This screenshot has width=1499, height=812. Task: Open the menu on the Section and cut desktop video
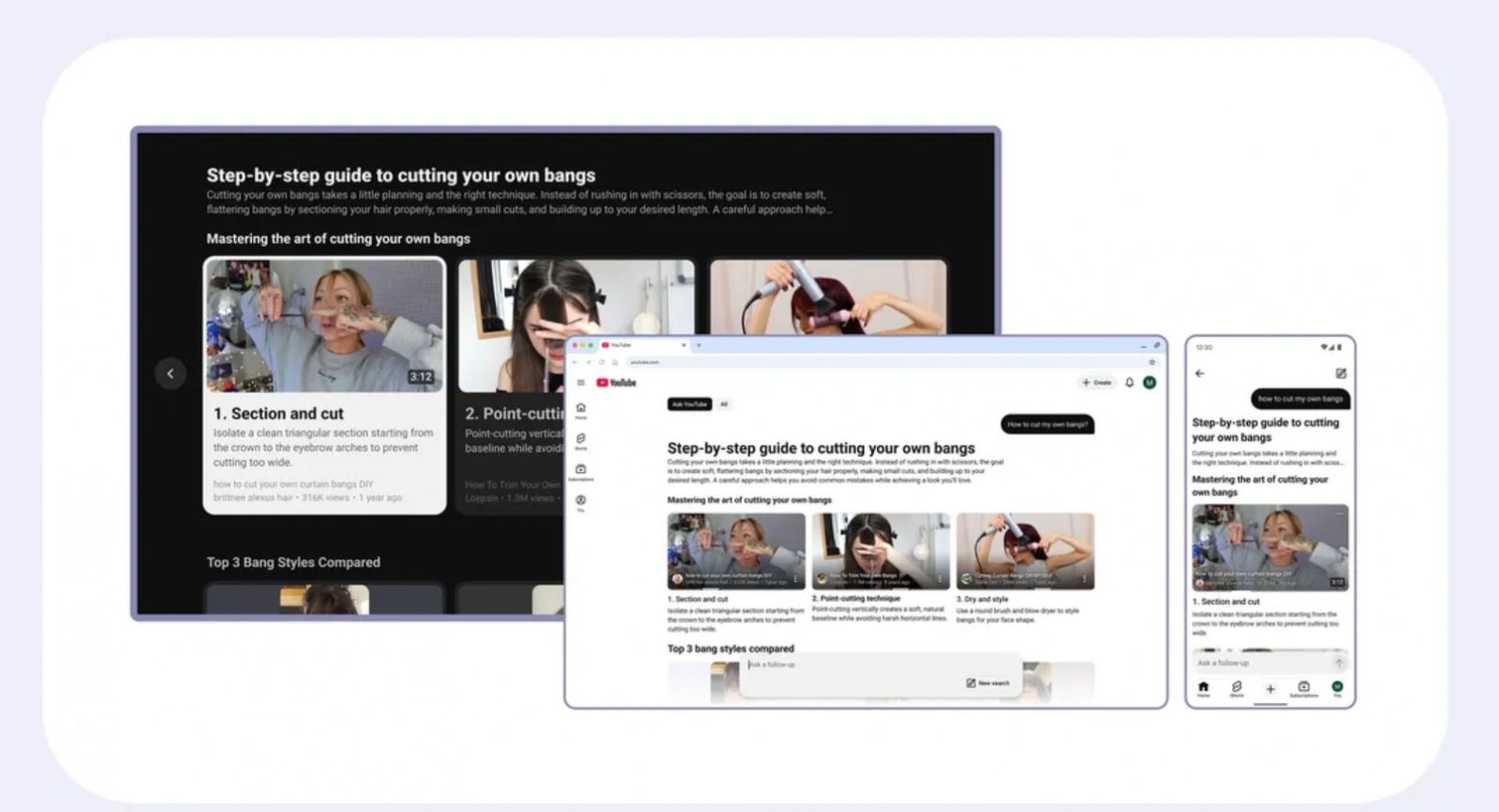[x=795, y=579]
